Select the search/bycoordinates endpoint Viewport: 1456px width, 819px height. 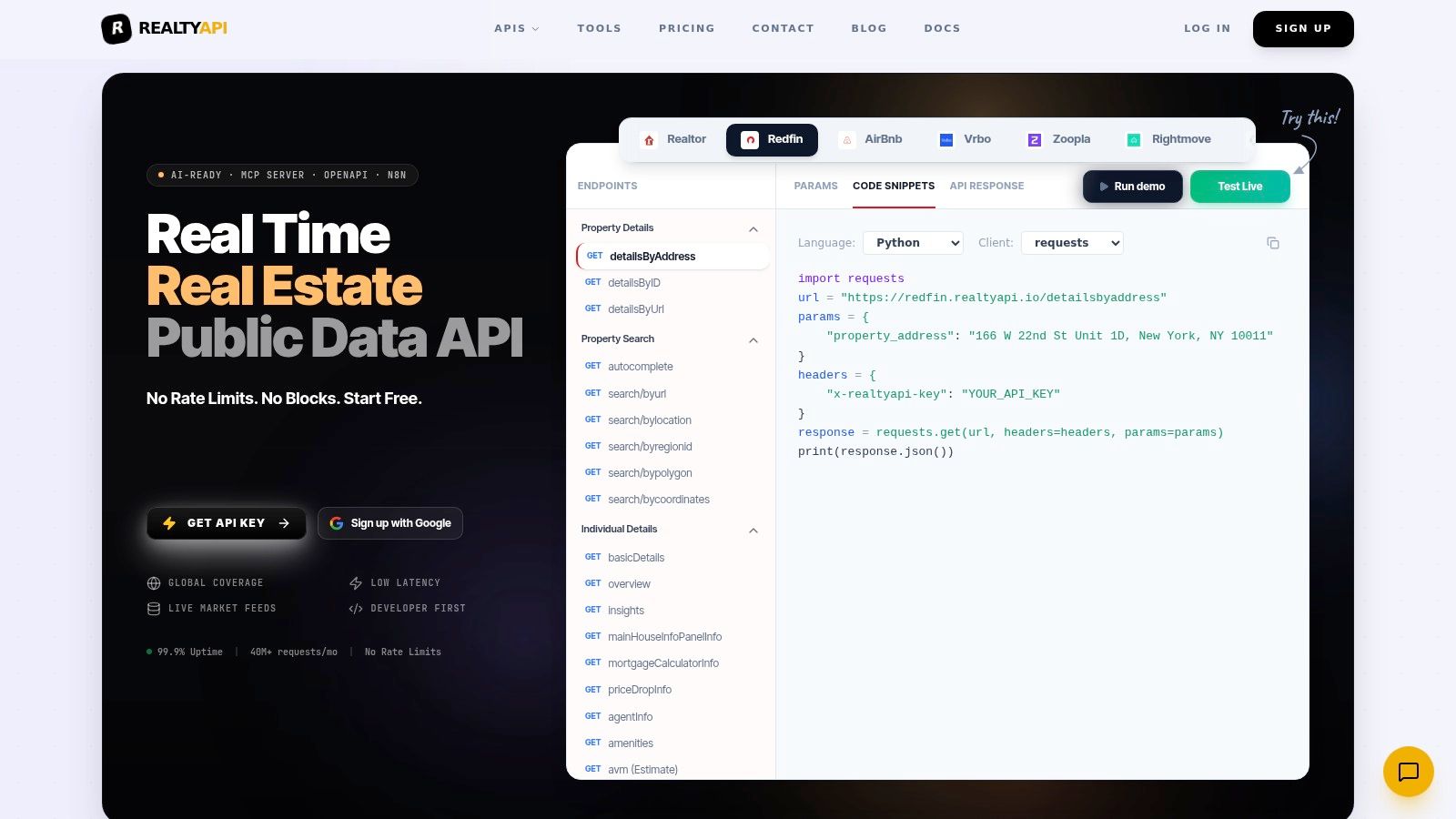[672, 500]
